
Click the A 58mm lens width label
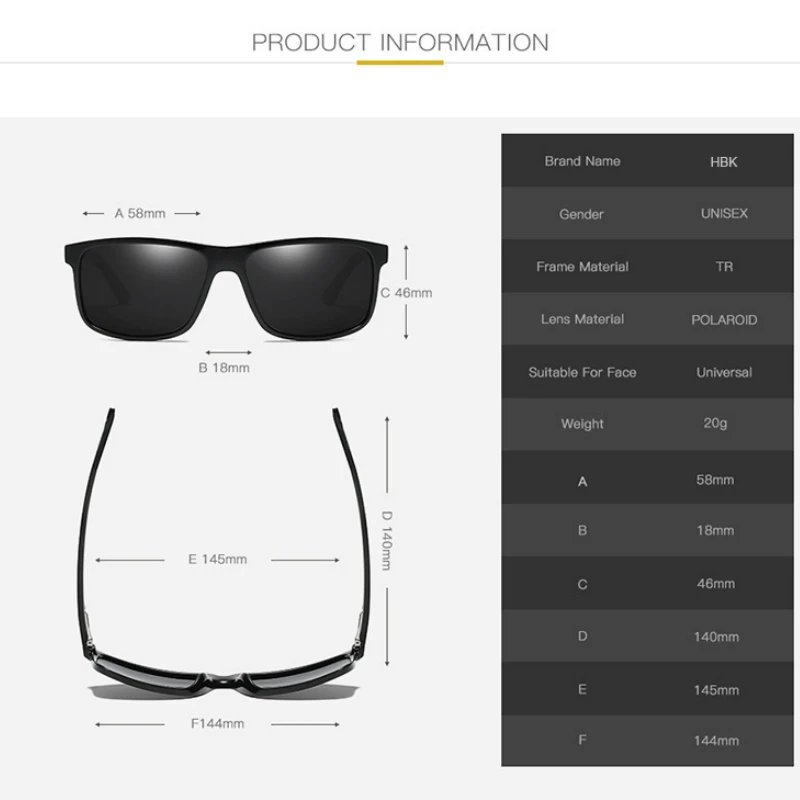click(x=140, y=213)
